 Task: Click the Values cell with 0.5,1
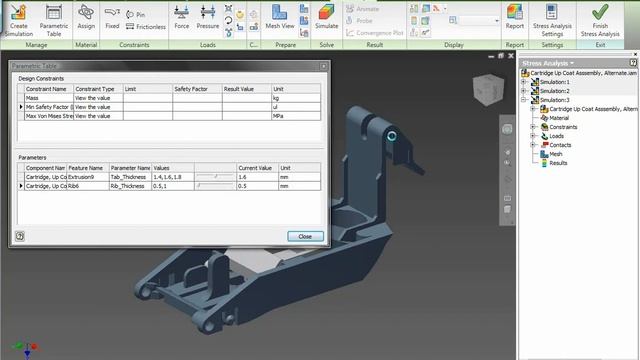pyautogui.click(x=173, y=186)
